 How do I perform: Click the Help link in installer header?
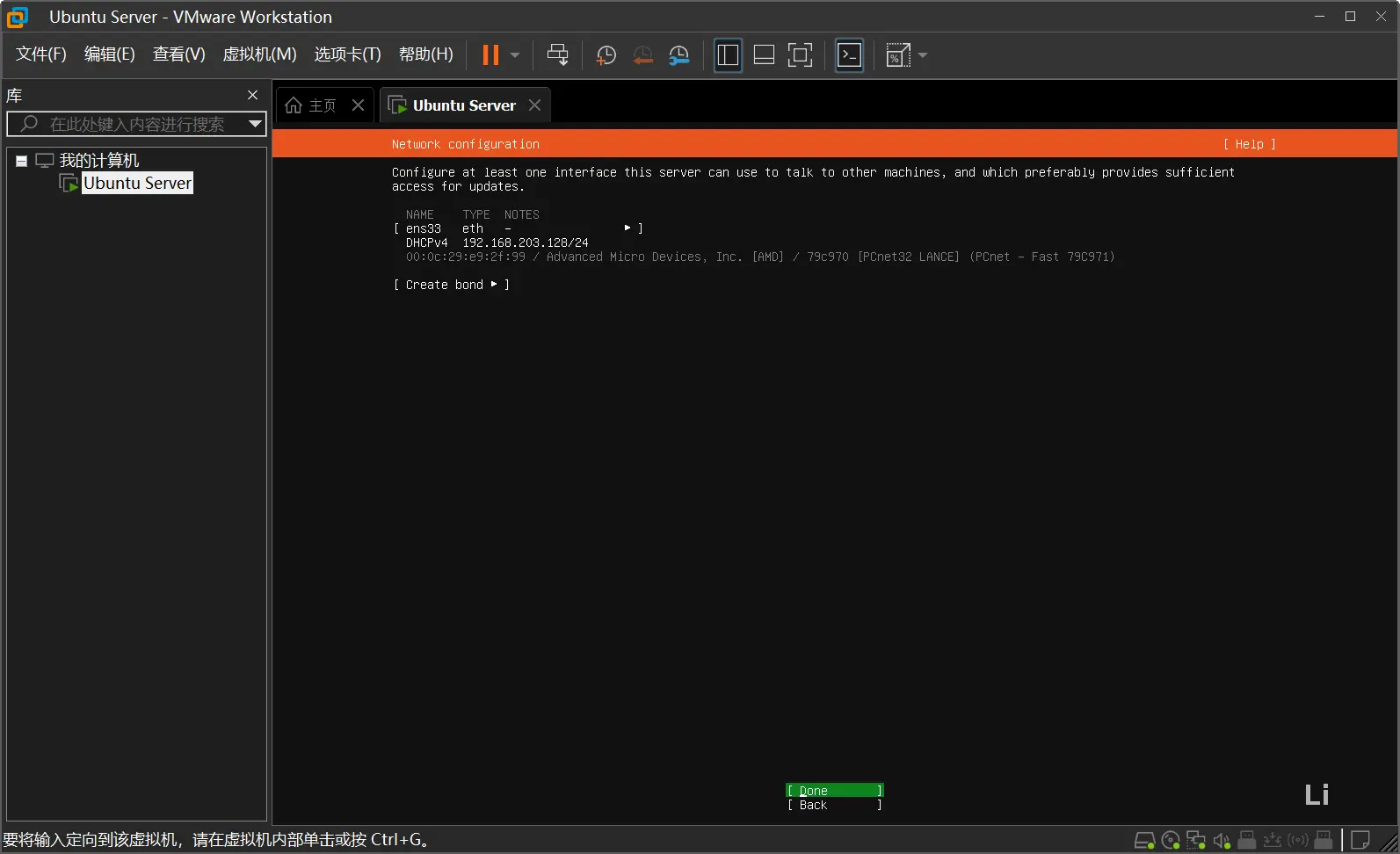1249,144
